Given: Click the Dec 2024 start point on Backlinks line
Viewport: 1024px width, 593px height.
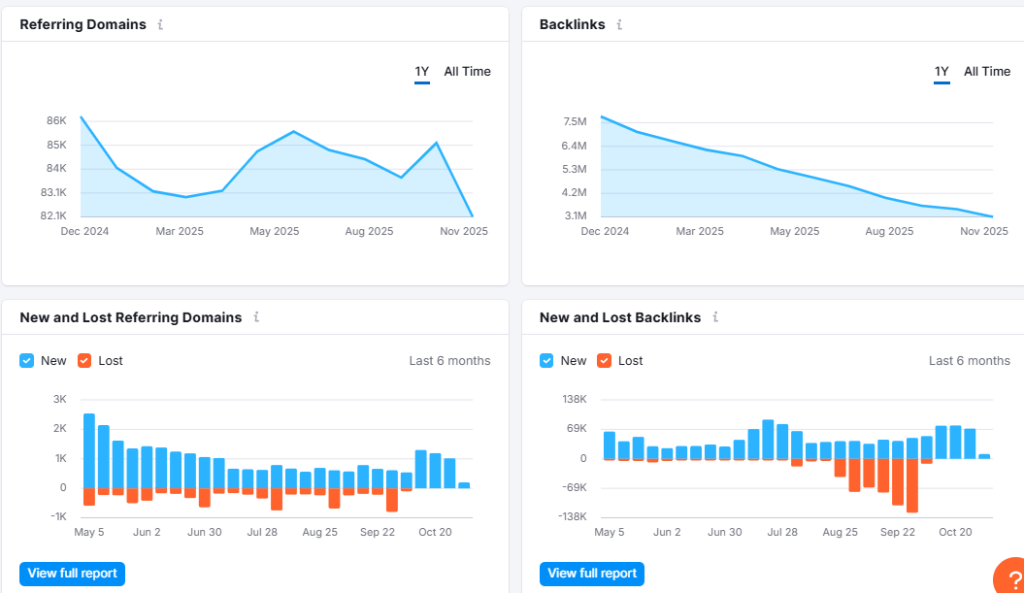Looking at the screenshot, I should coord(601,117).
